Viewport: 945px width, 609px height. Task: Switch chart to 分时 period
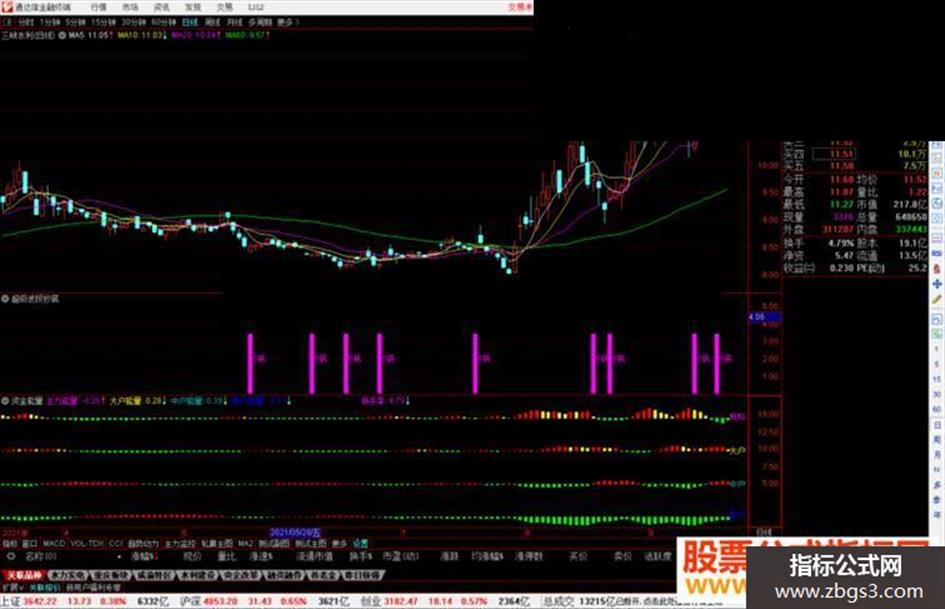point(25,22)
